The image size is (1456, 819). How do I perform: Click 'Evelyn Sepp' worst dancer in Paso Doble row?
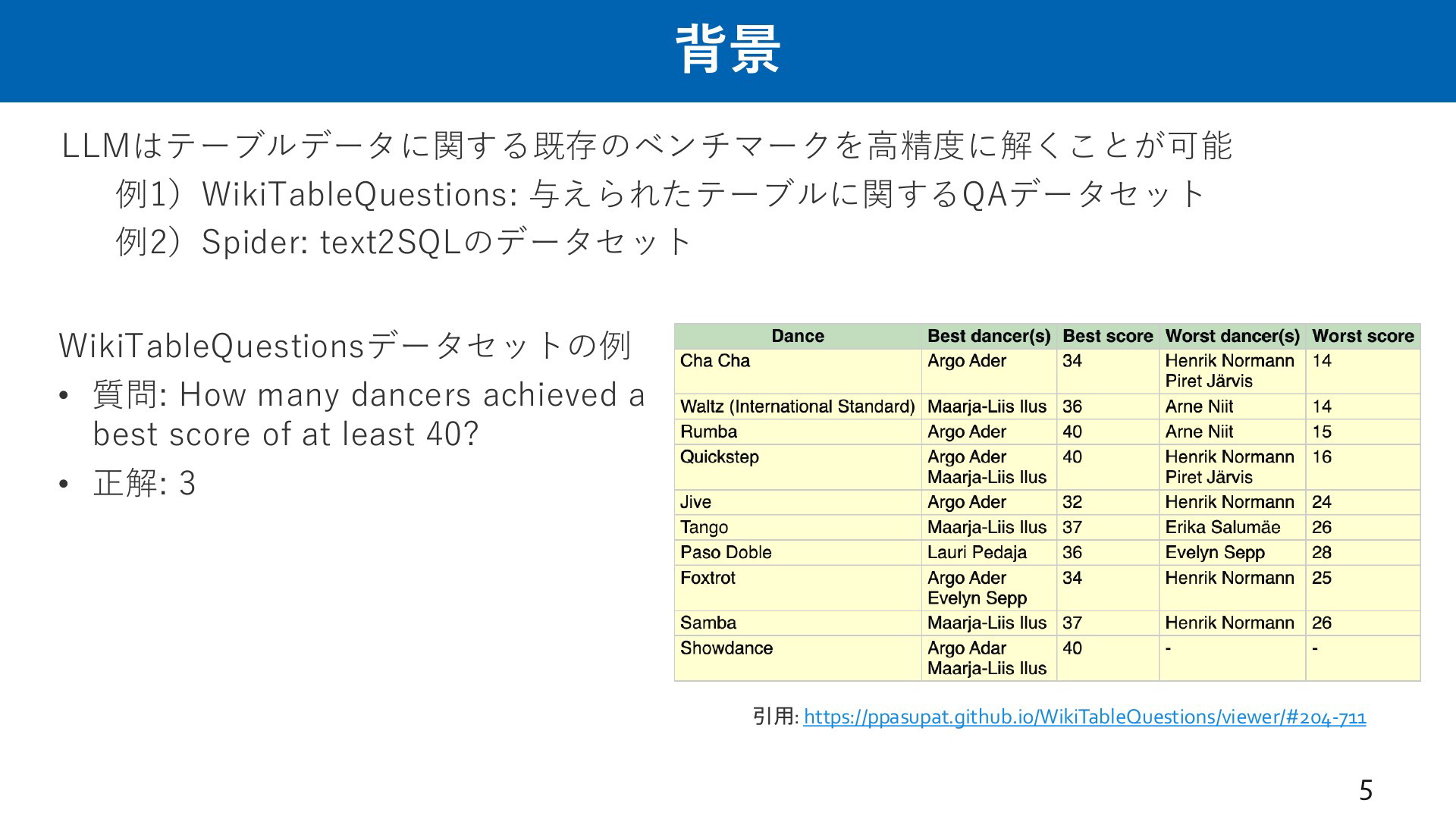pyautogui.click(x=1215, y=553)
